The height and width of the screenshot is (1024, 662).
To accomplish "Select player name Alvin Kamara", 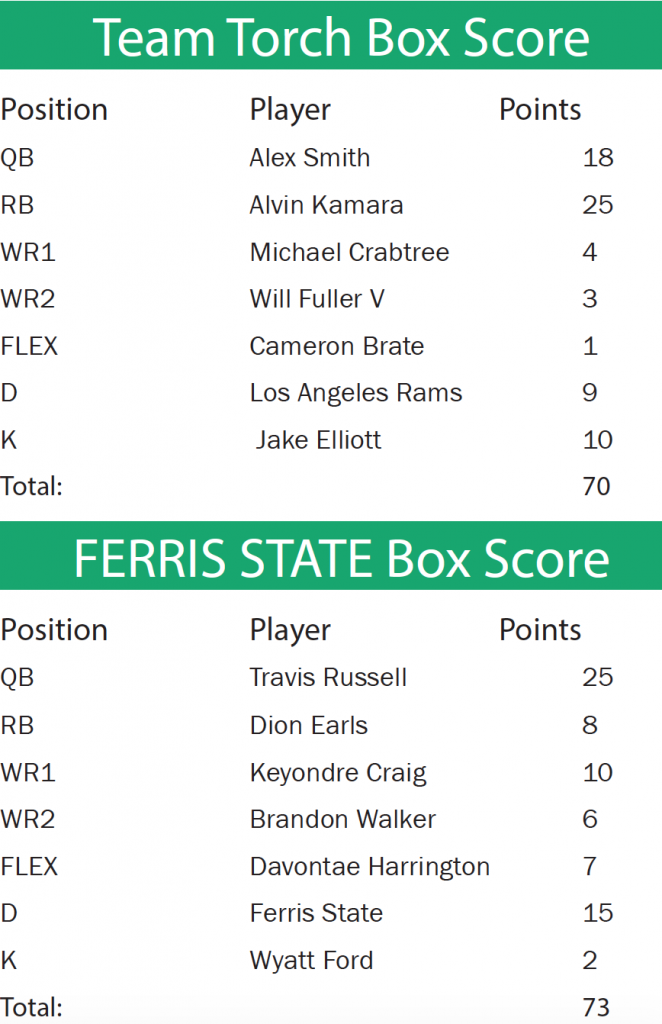I will pos(326,205).
